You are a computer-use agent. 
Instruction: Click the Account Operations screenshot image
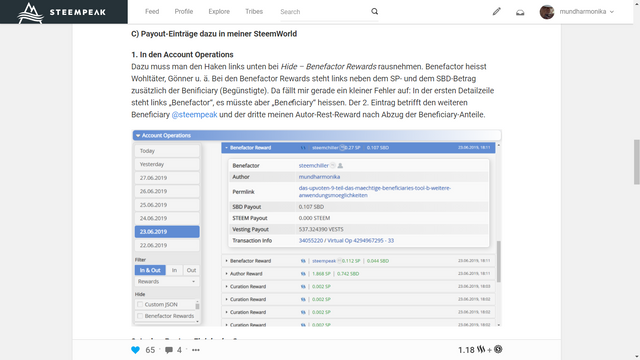(x=316, y=228)
